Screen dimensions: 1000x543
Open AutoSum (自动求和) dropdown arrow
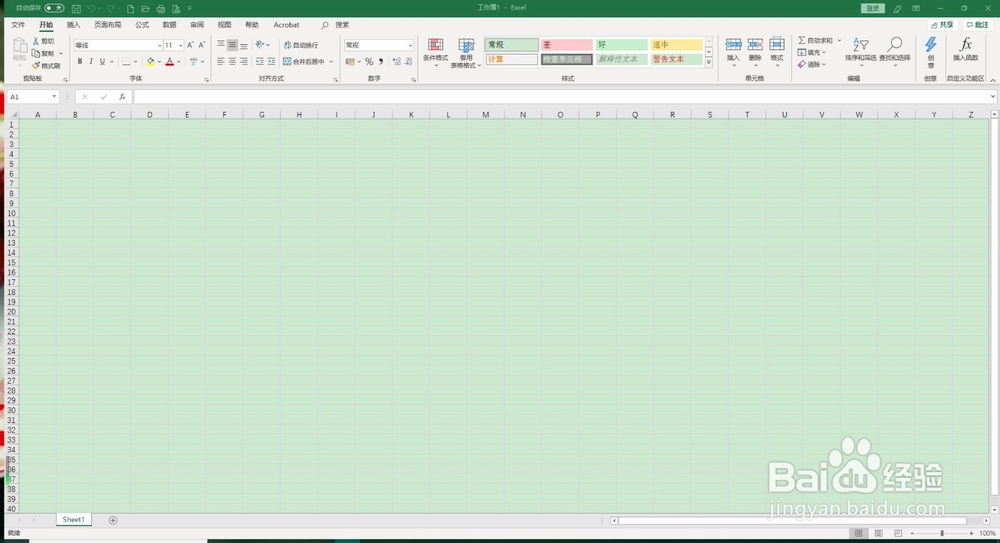coord(839,40)
